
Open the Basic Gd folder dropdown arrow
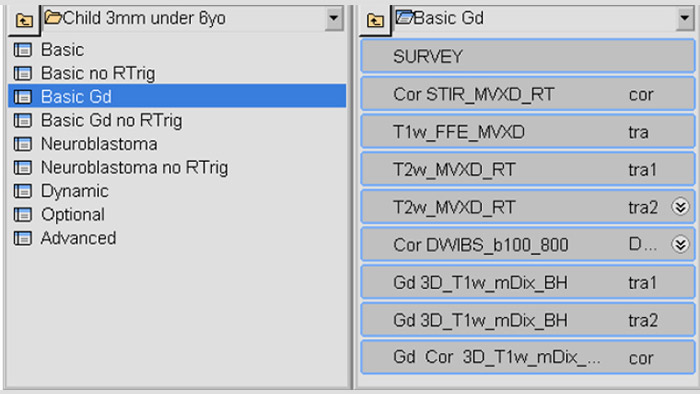[x=685, y=18]
